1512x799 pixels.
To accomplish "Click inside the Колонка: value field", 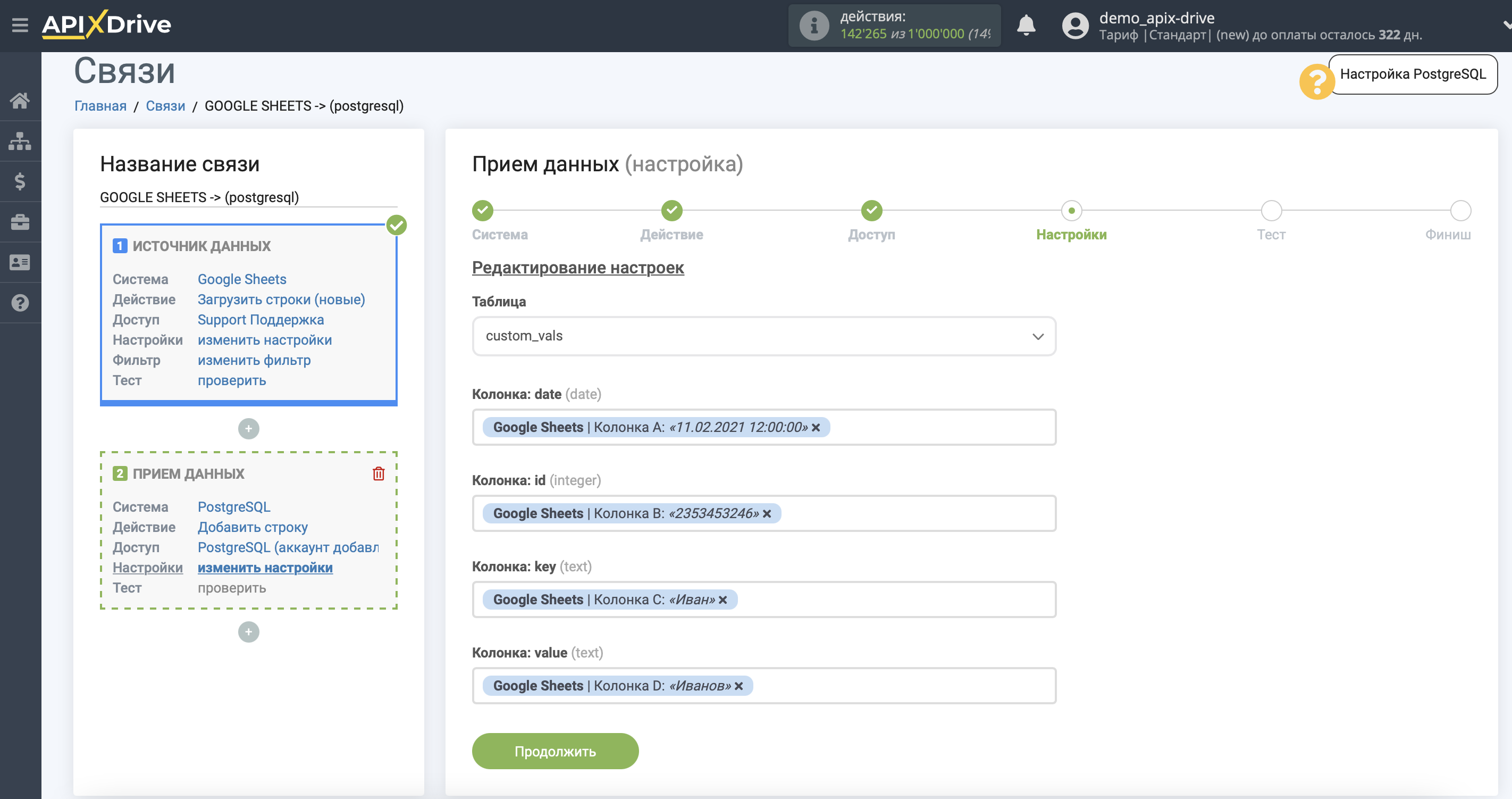I will click(763, 686).
